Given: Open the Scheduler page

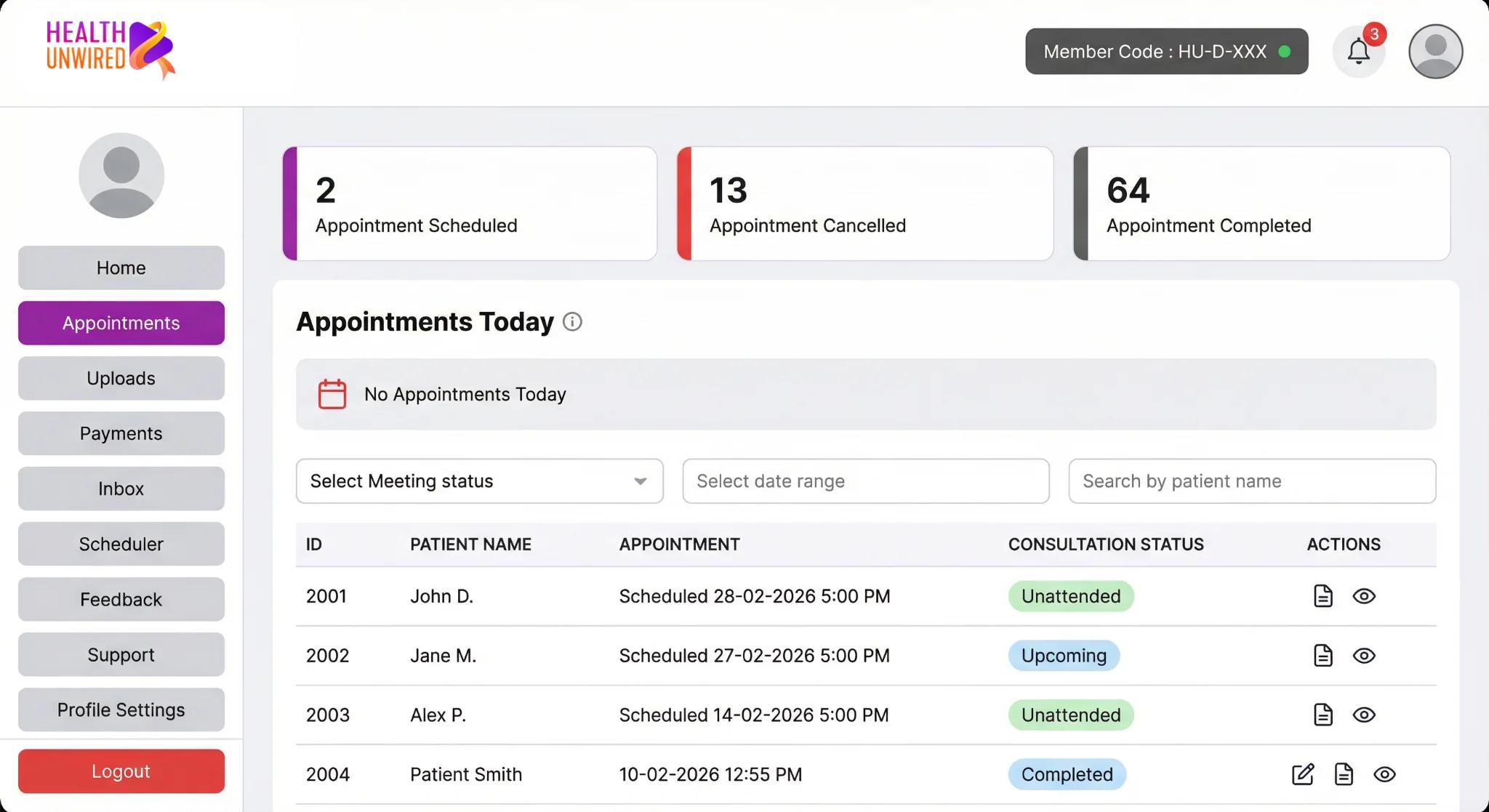Looking at the screenshot, I should [121, 544].
